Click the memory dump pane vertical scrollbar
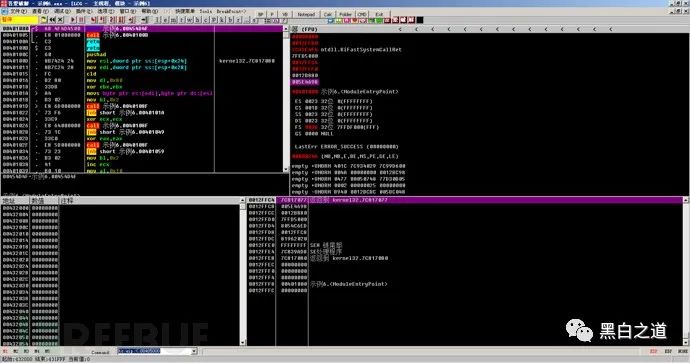 pyautogui.click(x=242, y=271)
